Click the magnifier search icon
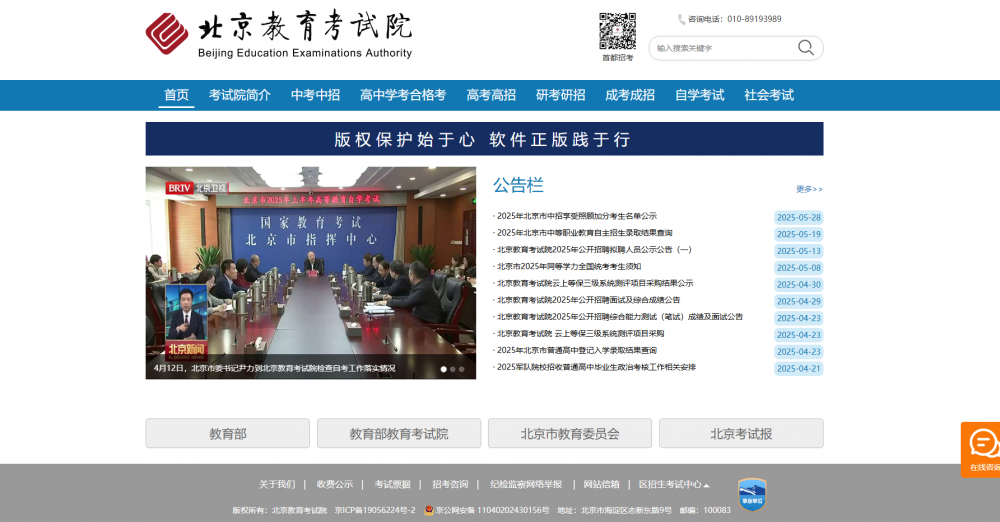Image resolution: width=1000 pixels, height=522 pixels. pyautogui.click(x=805, y=48)
